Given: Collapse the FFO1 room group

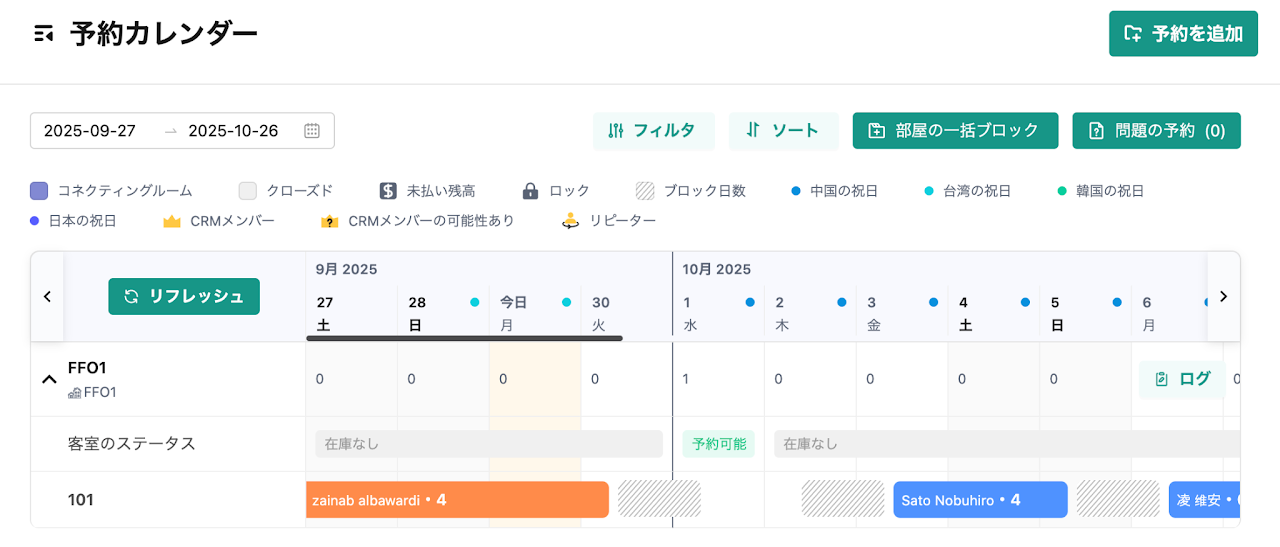Looking at the screenshot, I should click(48, 379).
